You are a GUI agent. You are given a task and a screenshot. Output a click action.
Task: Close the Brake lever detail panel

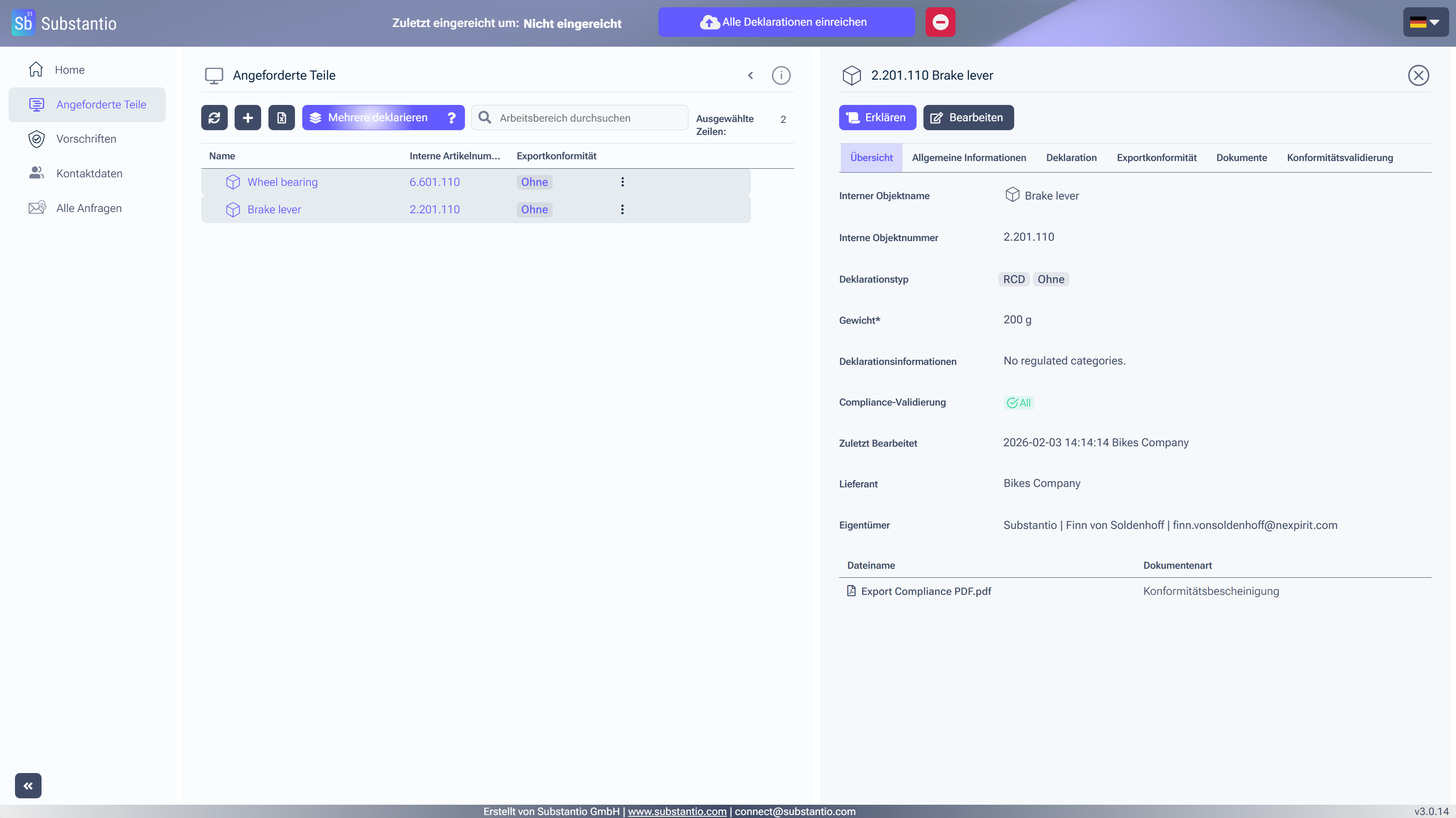click(x=1418, y=75)
